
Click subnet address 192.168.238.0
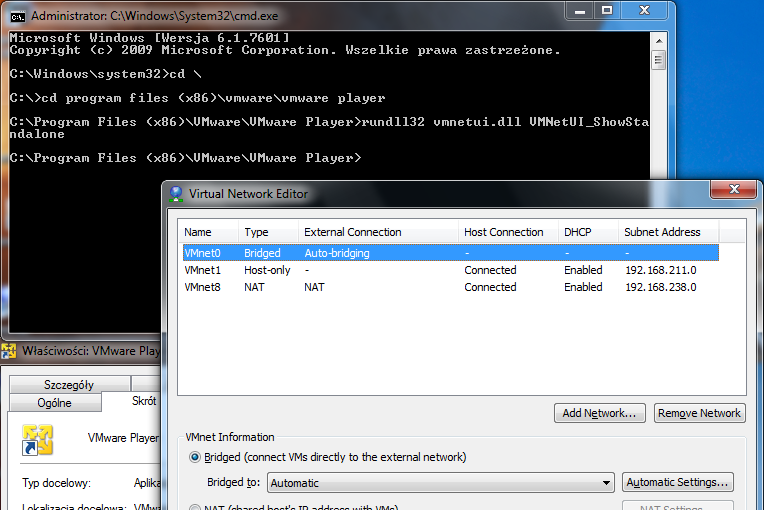[661, 287]
